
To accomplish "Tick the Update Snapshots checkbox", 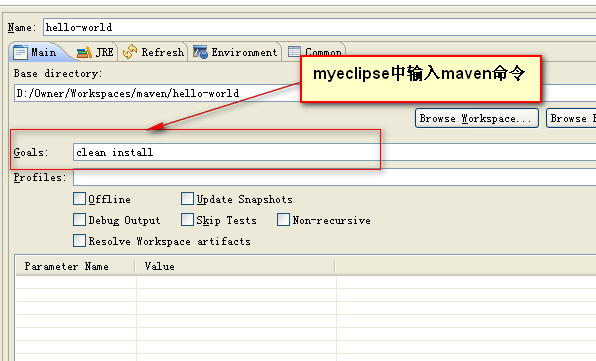I will (187, 199).
